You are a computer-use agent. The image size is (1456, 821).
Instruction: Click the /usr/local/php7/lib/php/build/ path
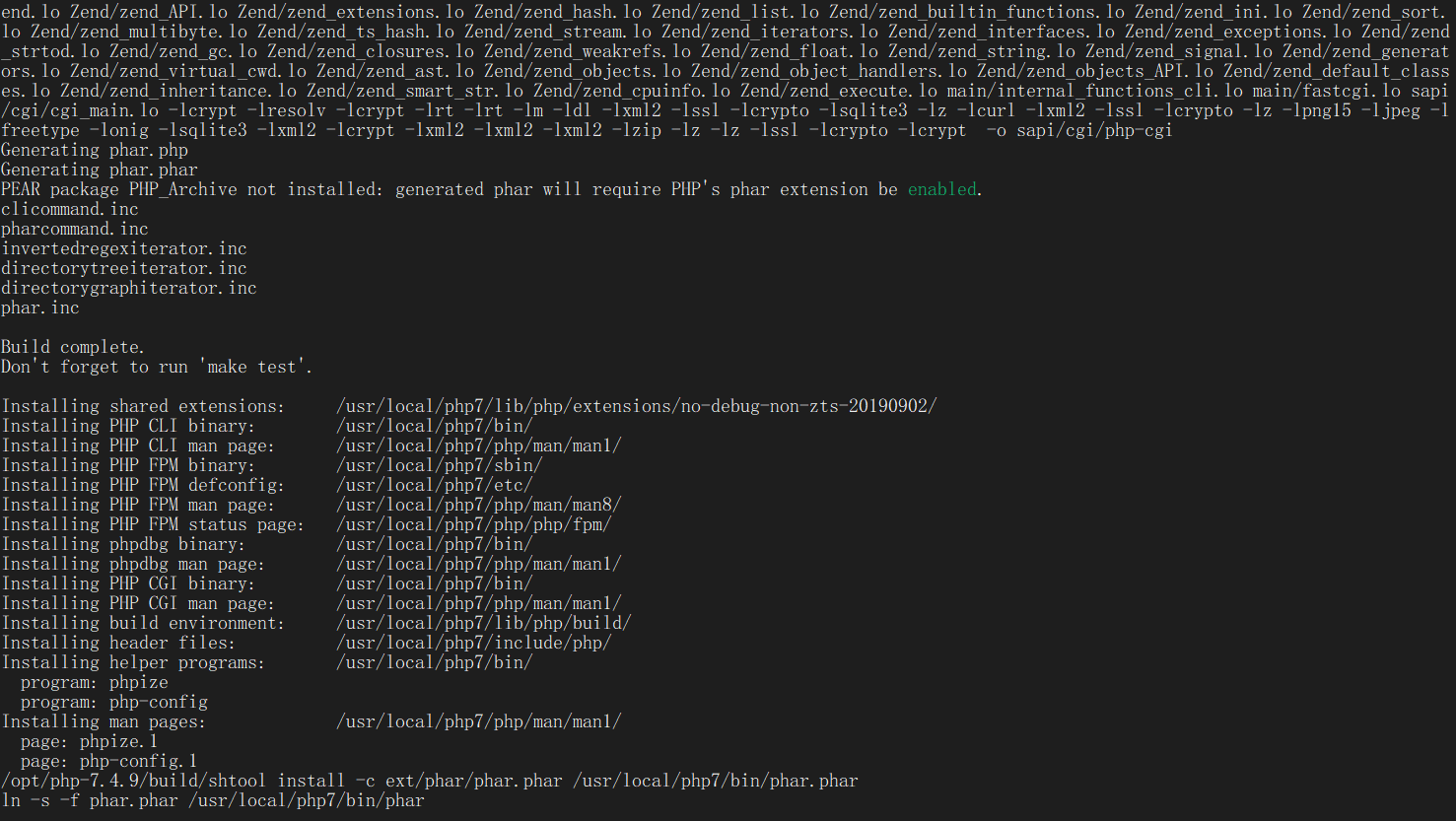coord(484,623)
